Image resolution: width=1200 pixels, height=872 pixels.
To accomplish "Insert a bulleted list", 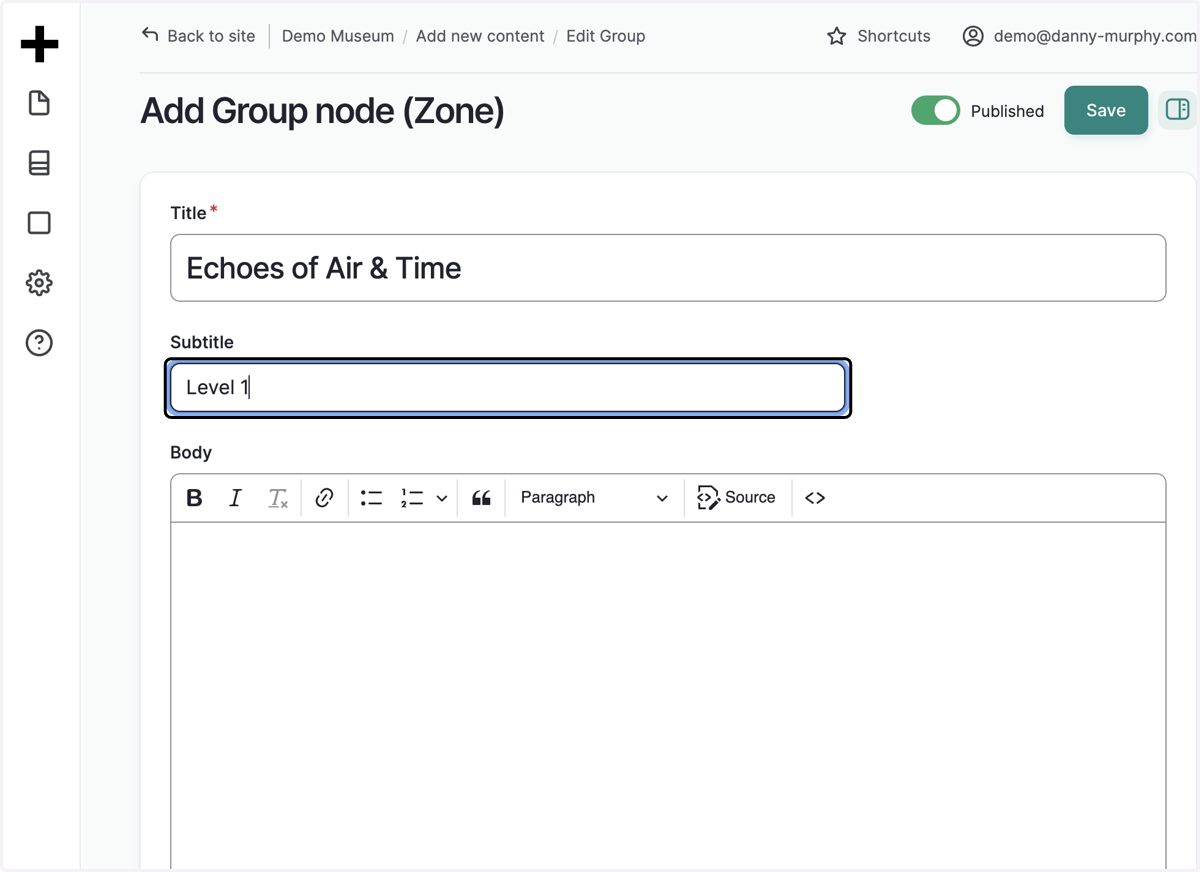I will [372, 498].
